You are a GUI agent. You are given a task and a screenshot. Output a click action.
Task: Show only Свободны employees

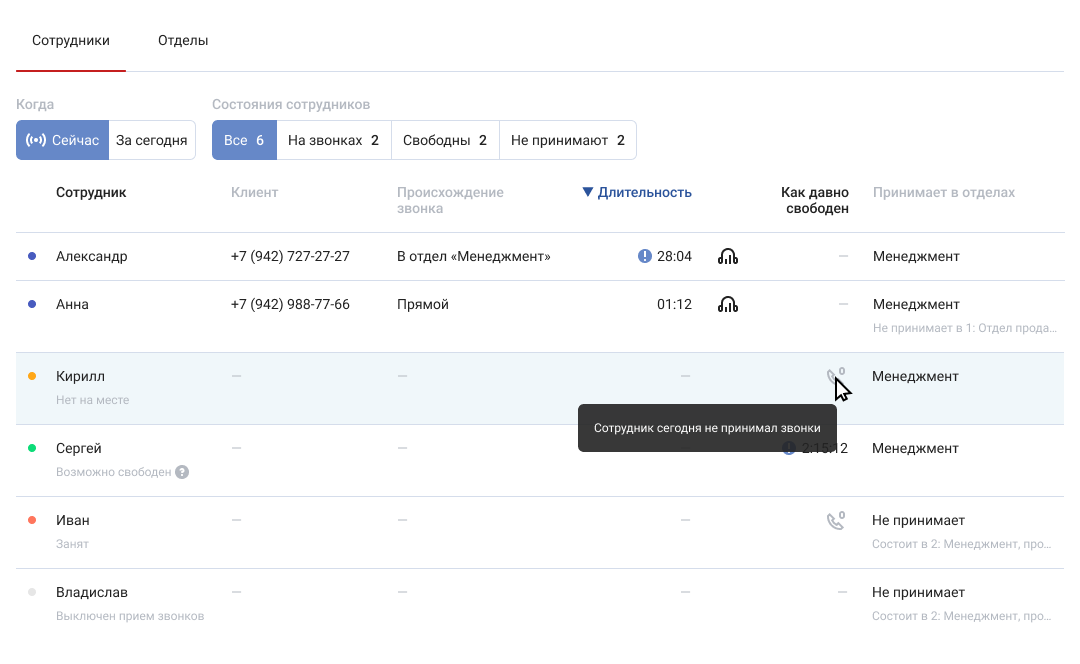(x=445, y=141)
